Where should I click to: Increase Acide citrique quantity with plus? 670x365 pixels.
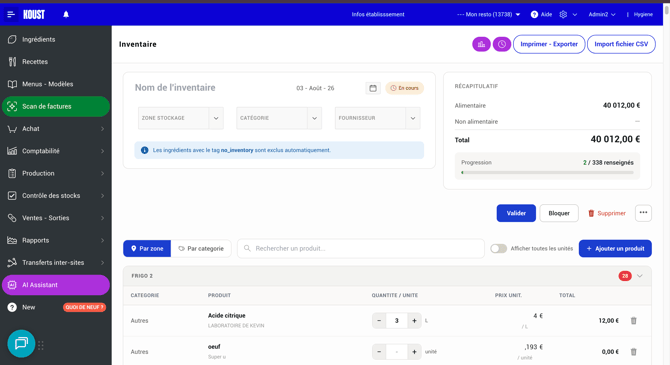coord(414,321)
